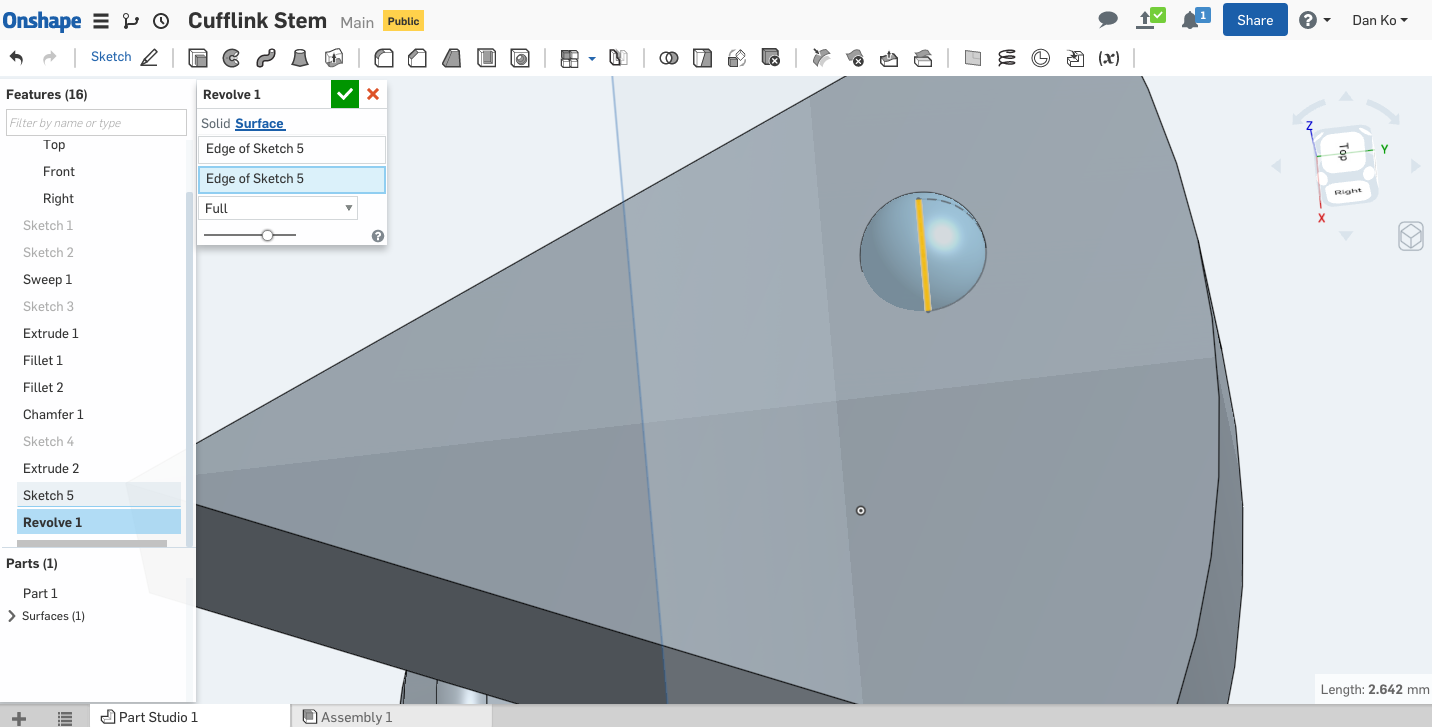
Task: Open the Boolean tool
Action: coord(669,58)
